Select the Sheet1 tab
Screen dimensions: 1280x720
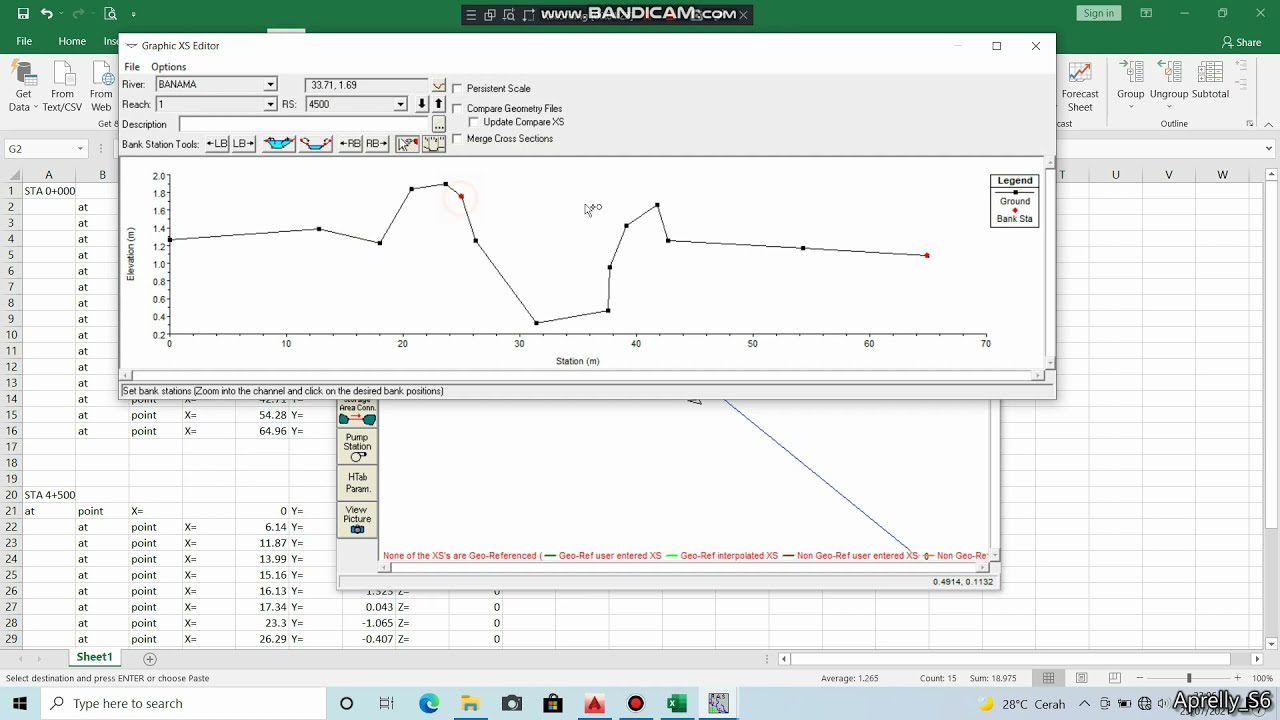click(x=94, y=658)
